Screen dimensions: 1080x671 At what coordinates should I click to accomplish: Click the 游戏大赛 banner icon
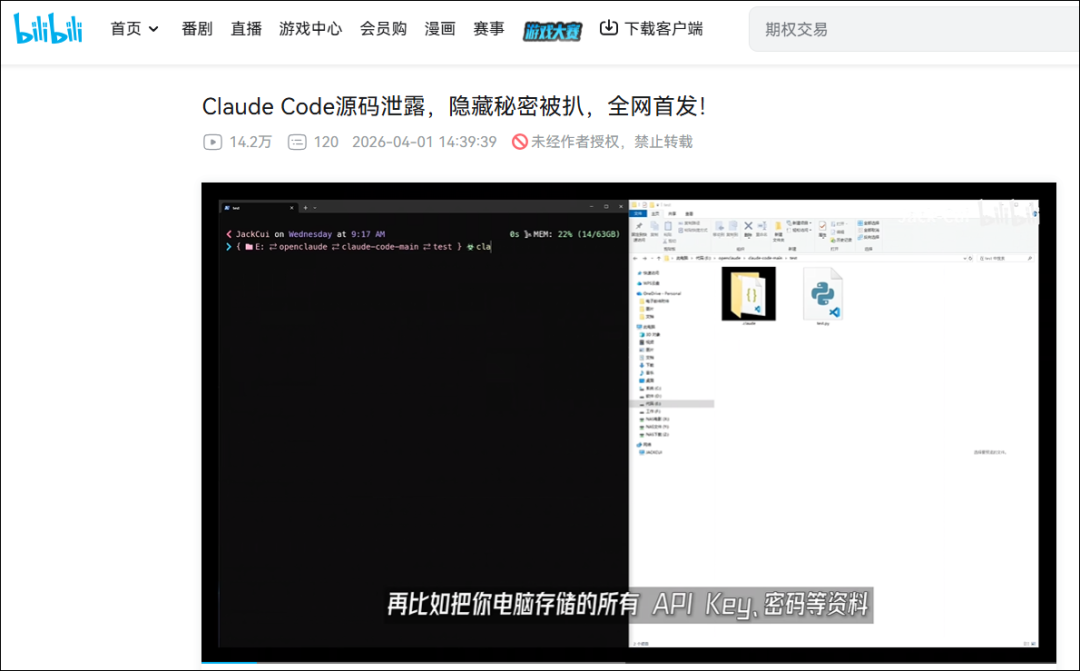point(552,30)
